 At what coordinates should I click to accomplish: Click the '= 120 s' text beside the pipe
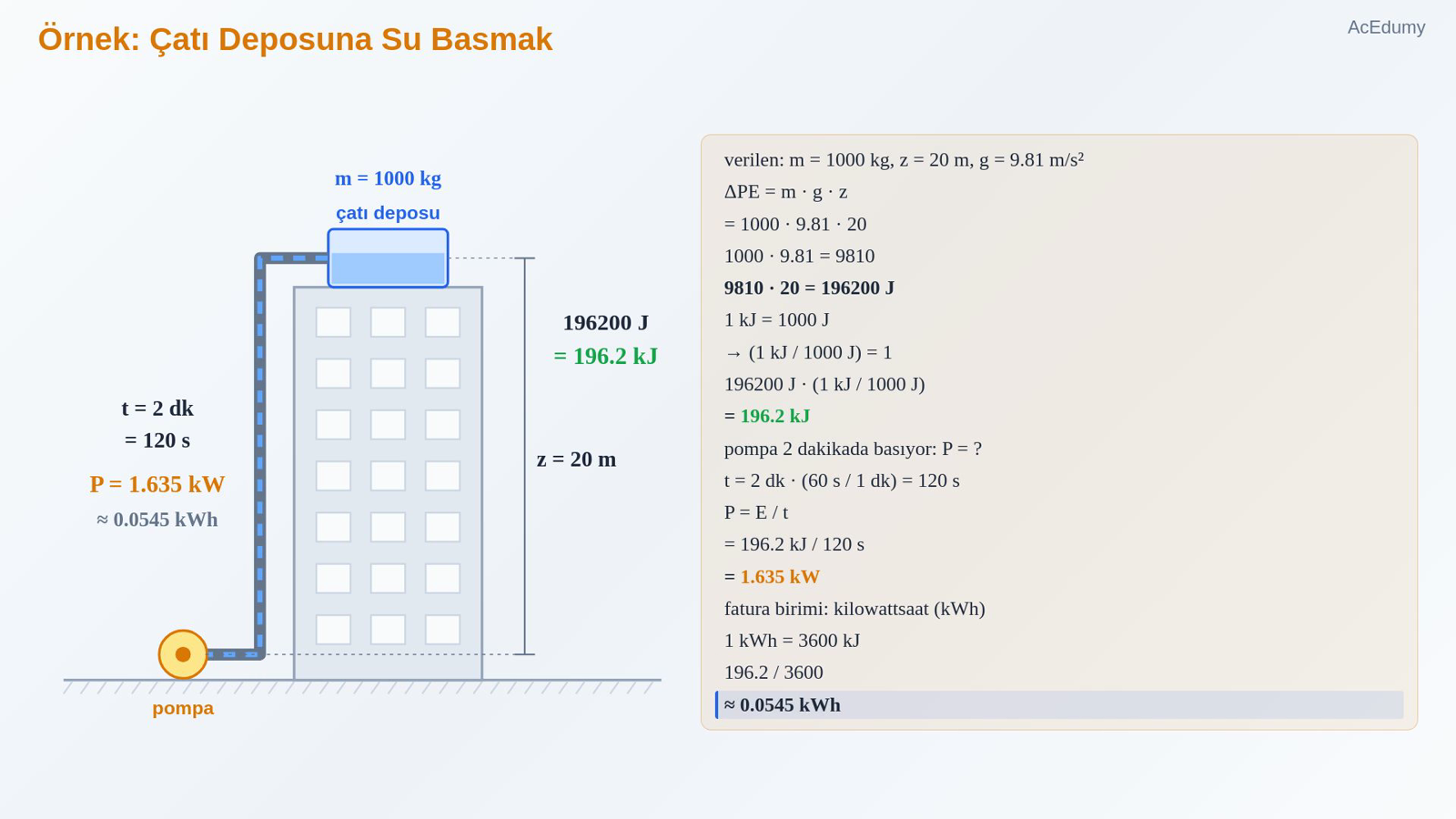[x=157, y=440]
